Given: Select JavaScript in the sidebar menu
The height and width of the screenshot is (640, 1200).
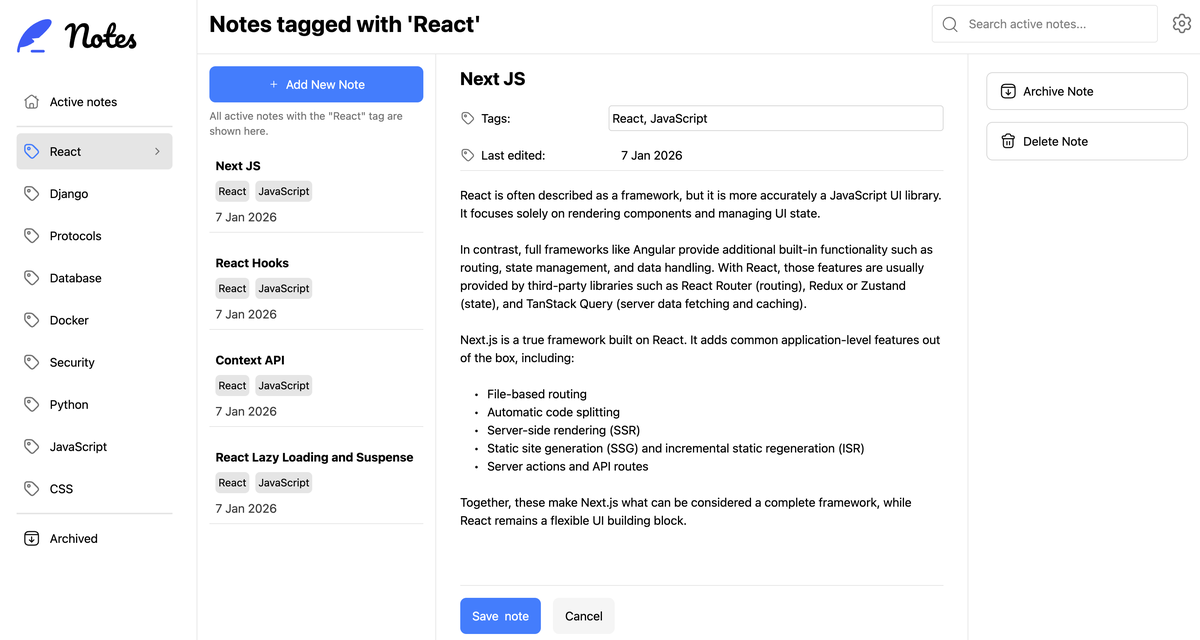Looking at the screenshot, I should (80, 446).
